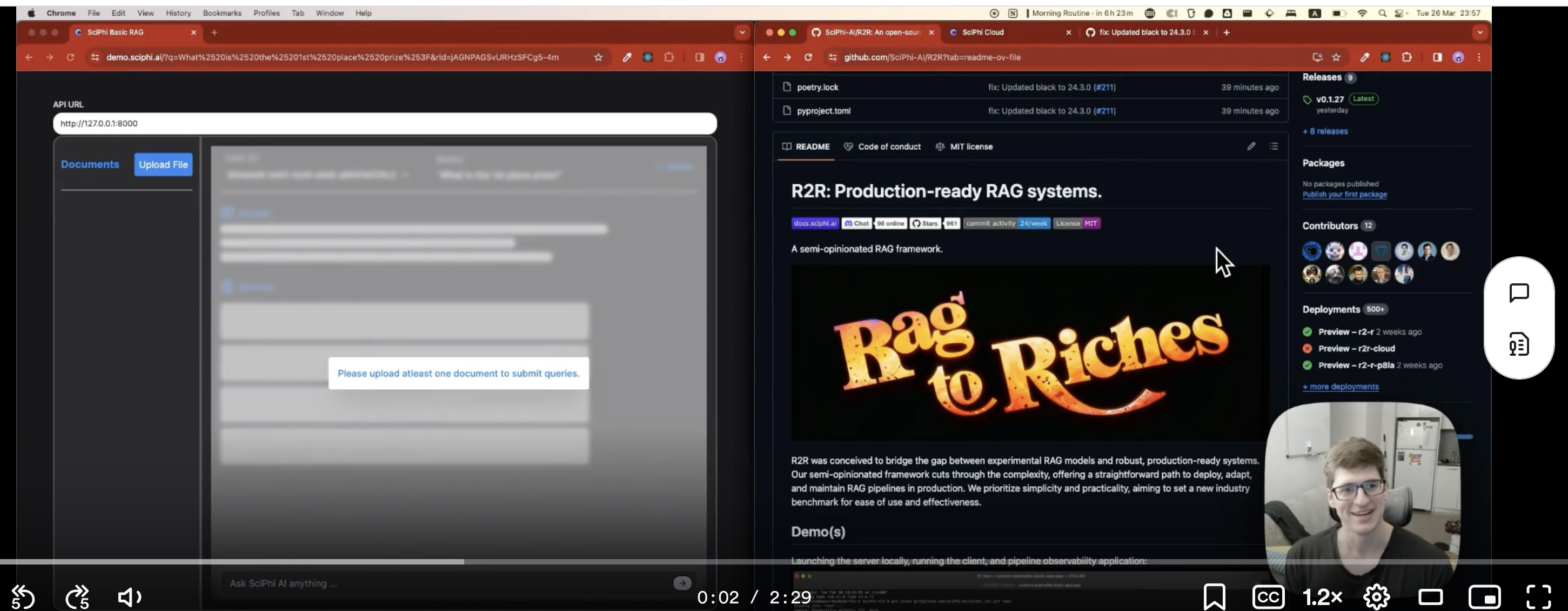Click Wi-Fi icon in menu bar
Viewport: 1568px width, 611px height.
(1362, 13)
